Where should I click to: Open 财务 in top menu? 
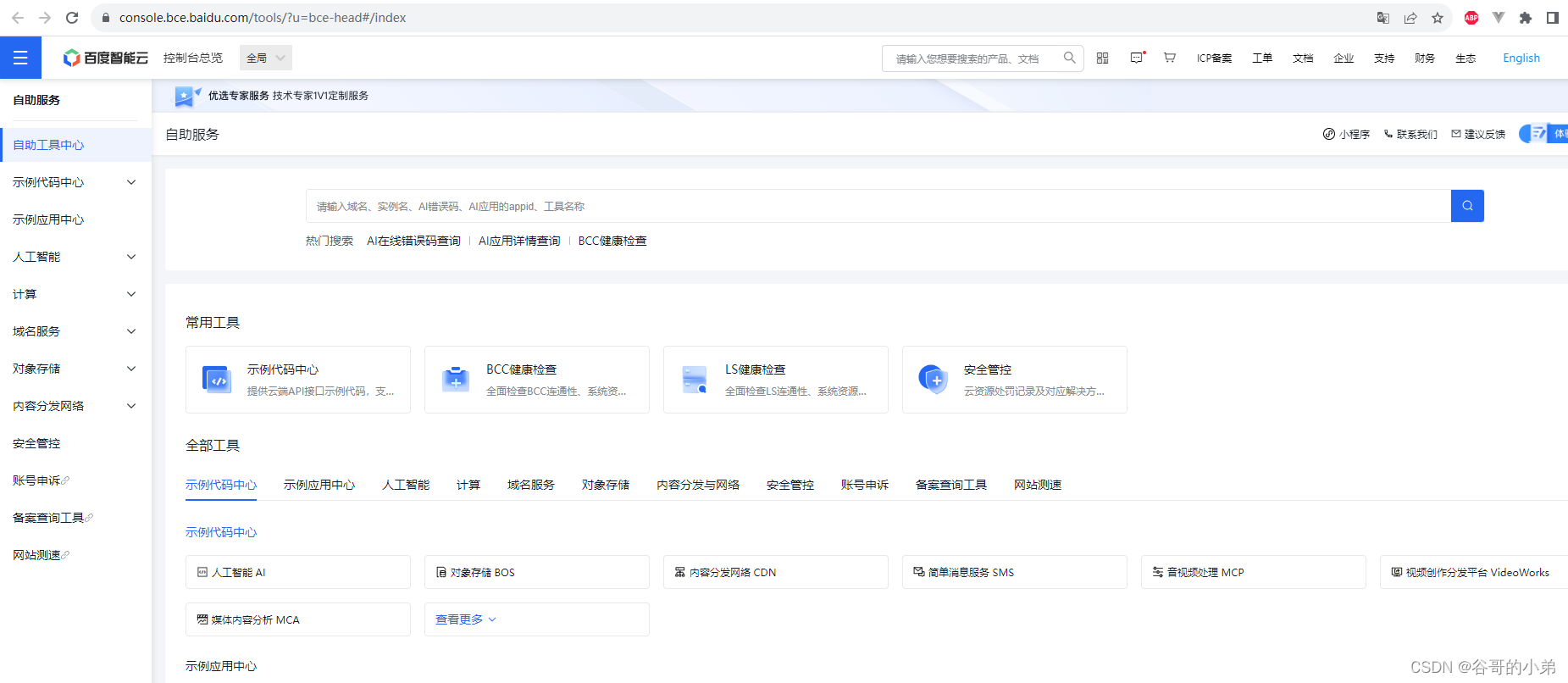tap(1425, 58)
